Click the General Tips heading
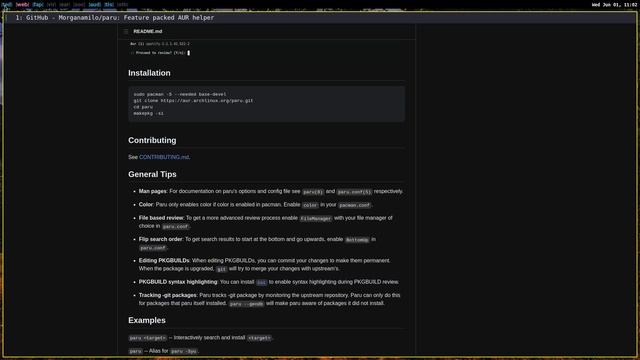The height and width of the screenshot is (360, 640). point(152,174)
